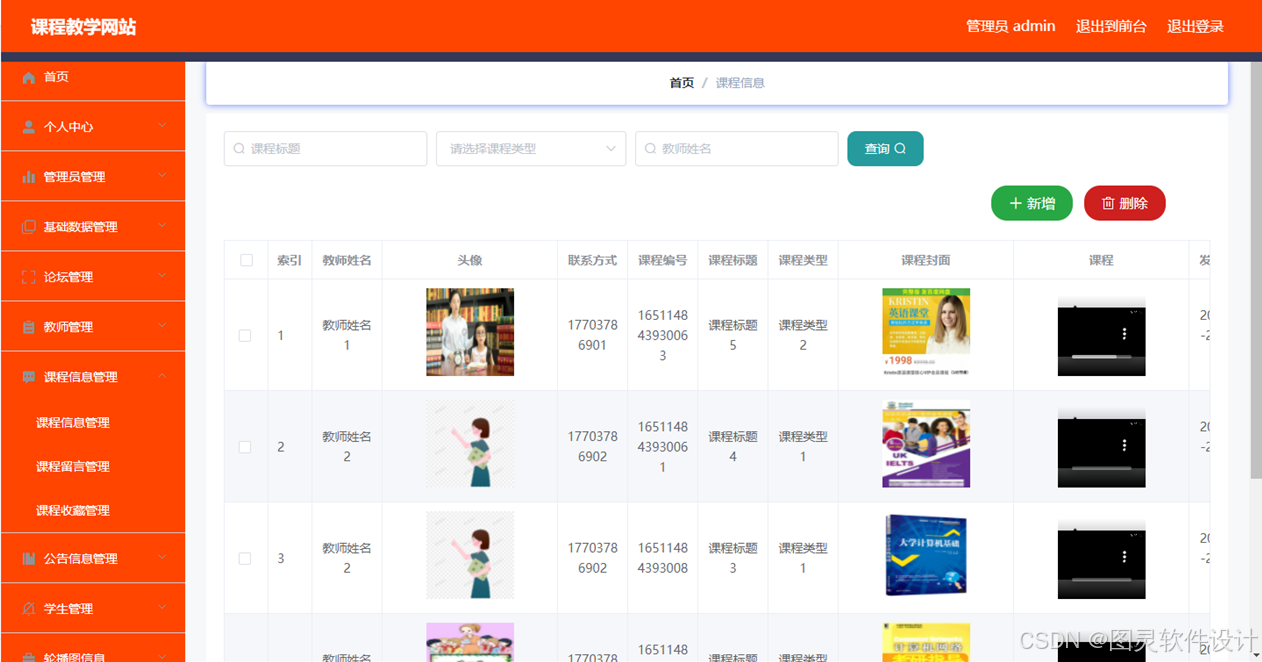
Task: Click the search icon in 教师姓名 field
Action: 650,149
